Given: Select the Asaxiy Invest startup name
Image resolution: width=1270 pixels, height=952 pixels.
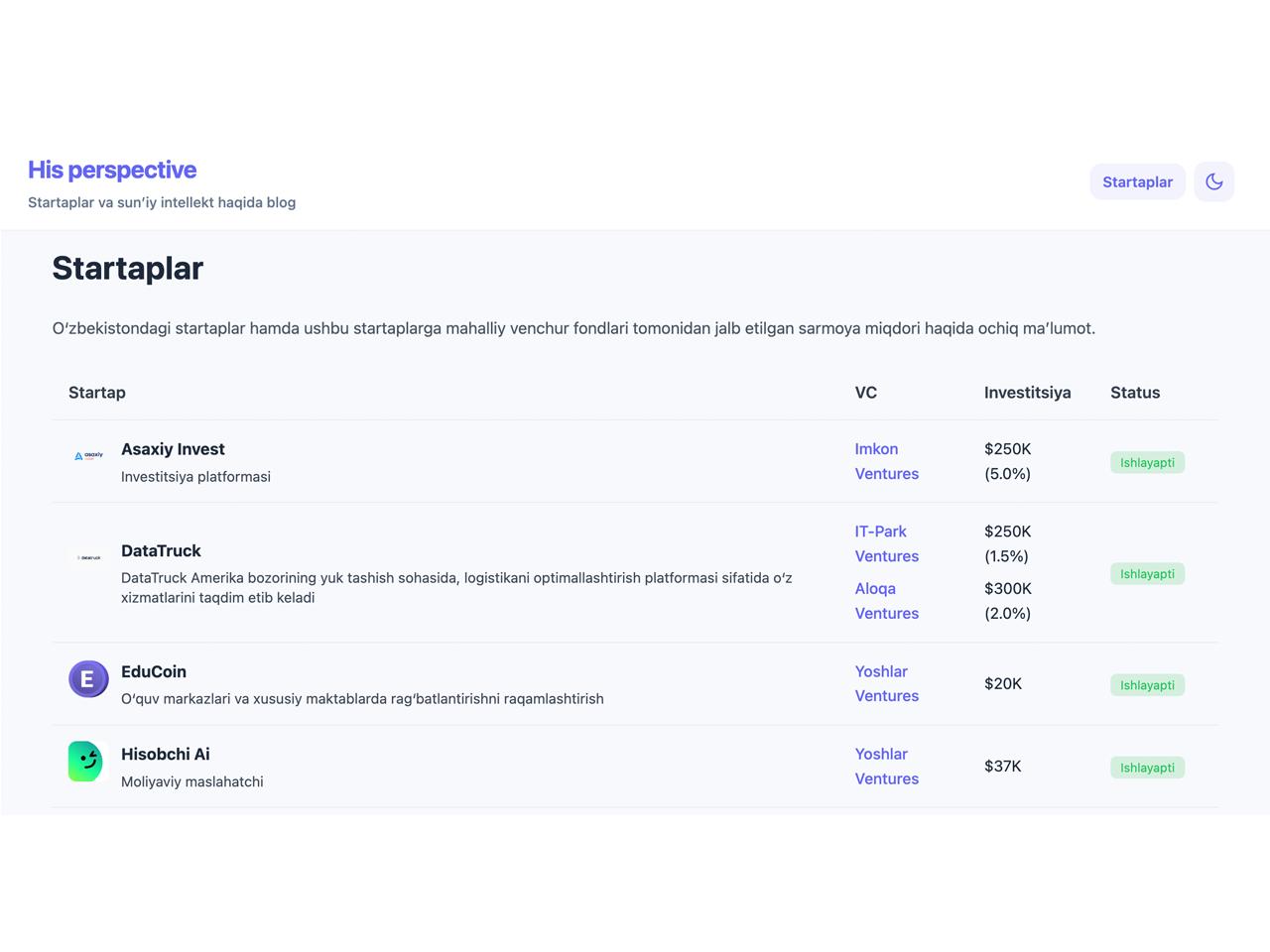Looking at the screenshot, I should pyautogui.click(x=173, y=449).
